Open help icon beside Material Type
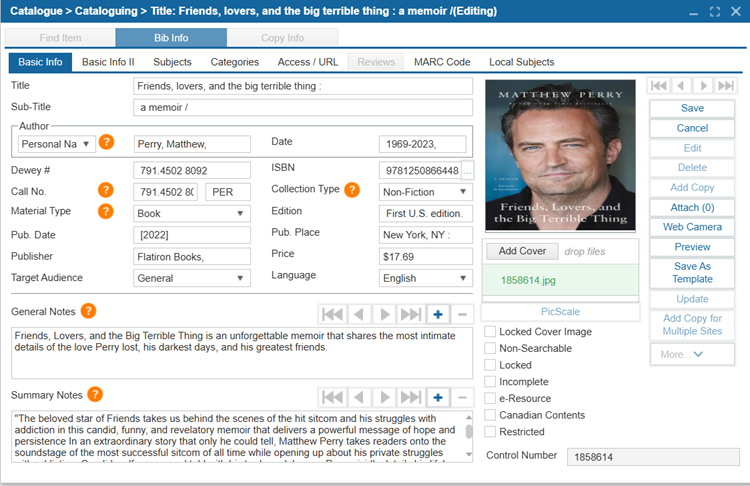 pos(106,211)
